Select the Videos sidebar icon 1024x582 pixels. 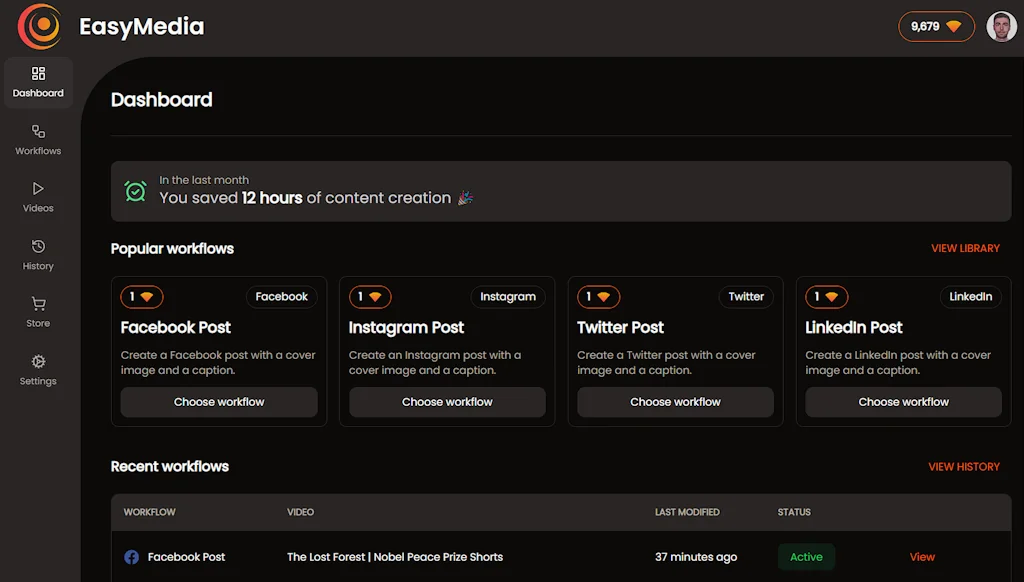(x=37, y=196)
